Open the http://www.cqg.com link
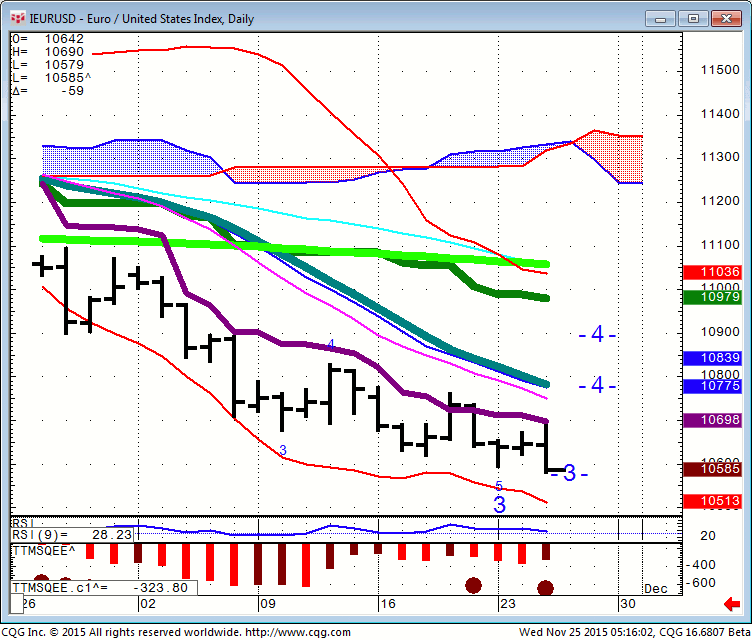The height and width of the screenshot is (640, 752). [x=297, y=632]
